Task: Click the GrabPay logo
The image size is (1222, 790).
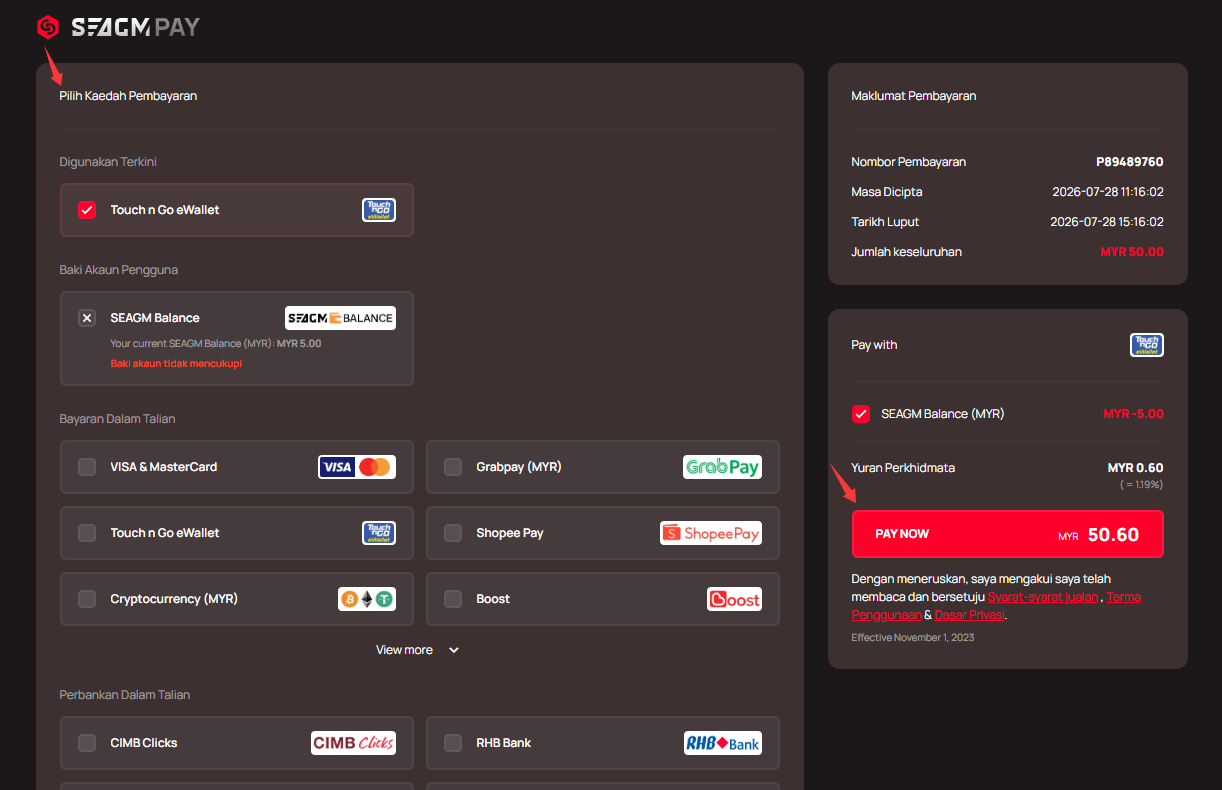Action: [x=723, y=467]
